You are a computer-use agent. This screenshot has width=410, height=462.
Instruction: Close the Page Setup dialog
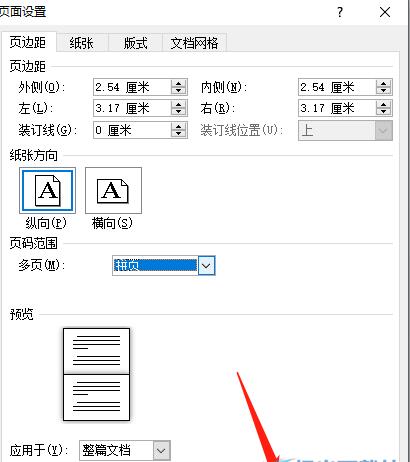pyautogui.click(x=385, y=13)
